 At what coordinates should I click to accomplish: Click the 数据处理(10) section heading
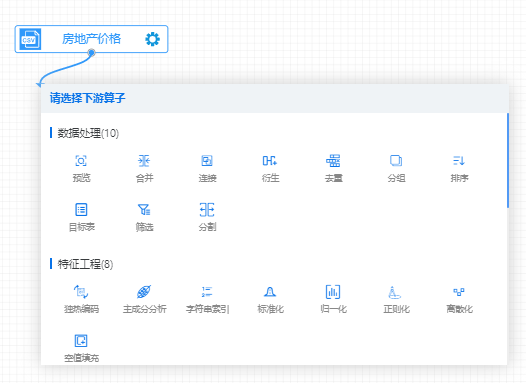(88, 133)
